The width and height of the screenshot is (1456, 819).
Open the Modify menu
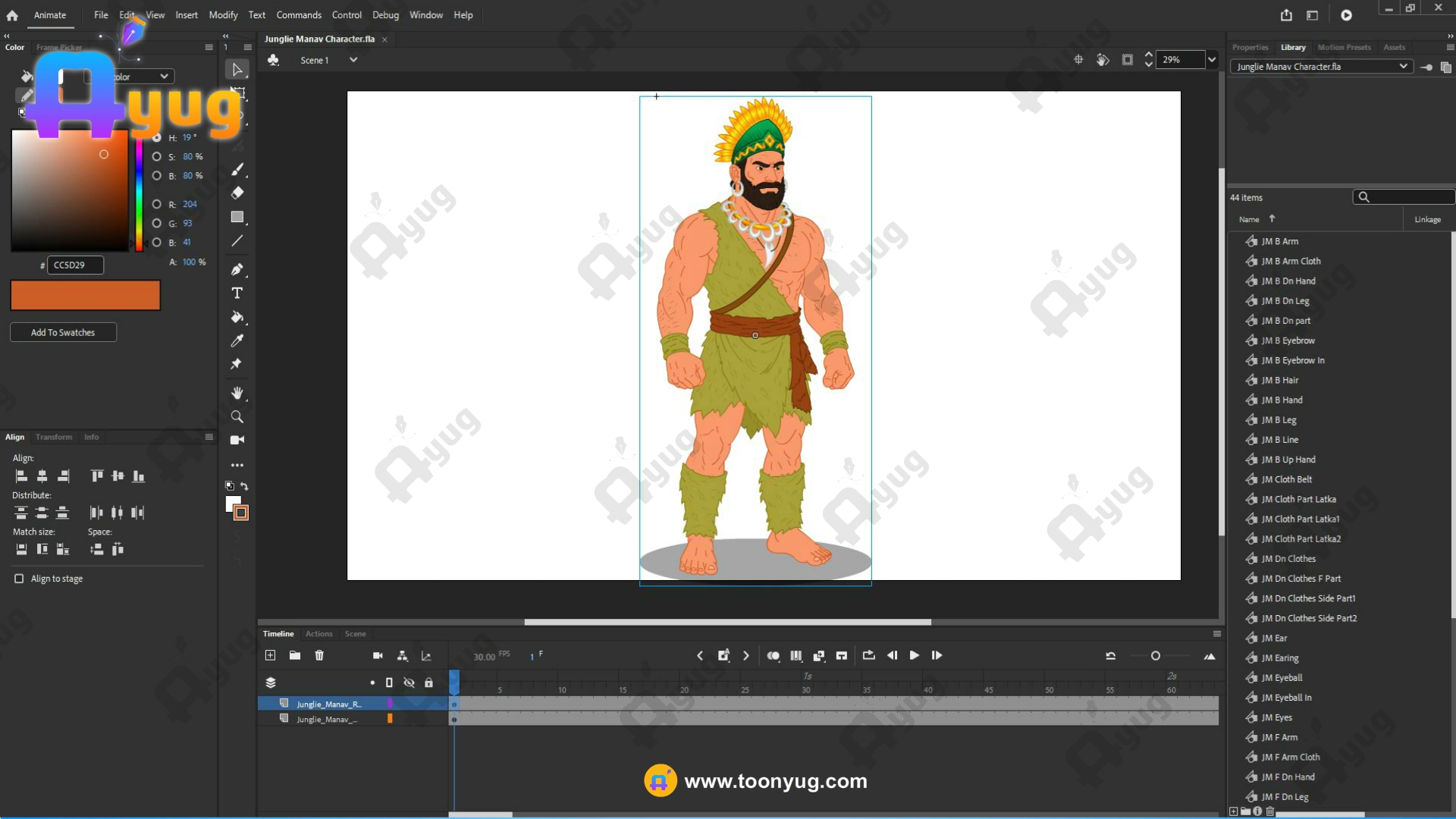coord(223,15)
